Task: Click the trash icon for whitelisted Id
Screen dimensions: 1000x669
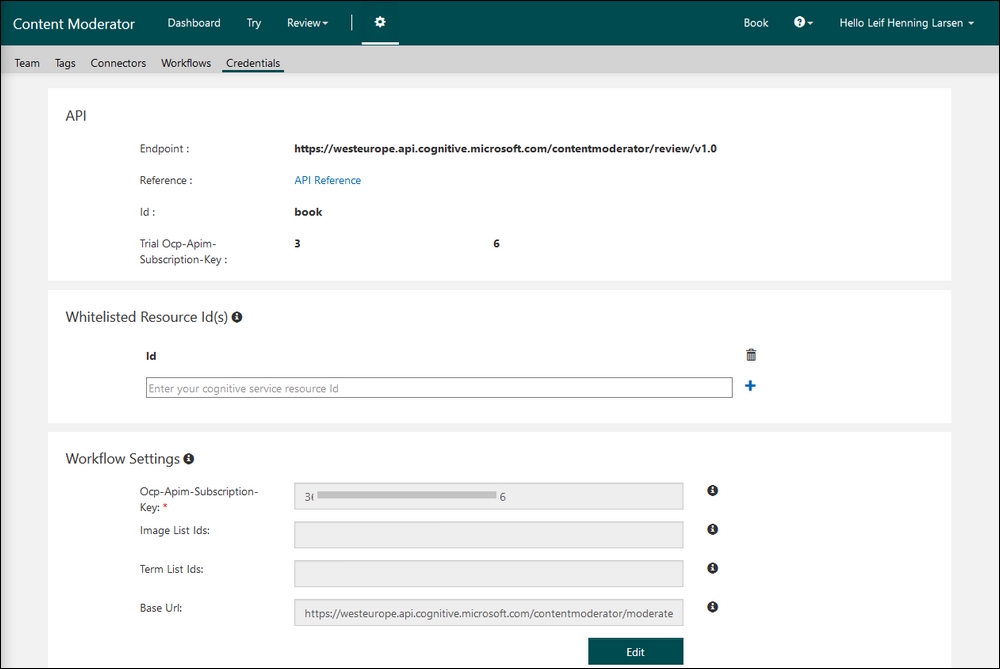Action: [751, 355]
